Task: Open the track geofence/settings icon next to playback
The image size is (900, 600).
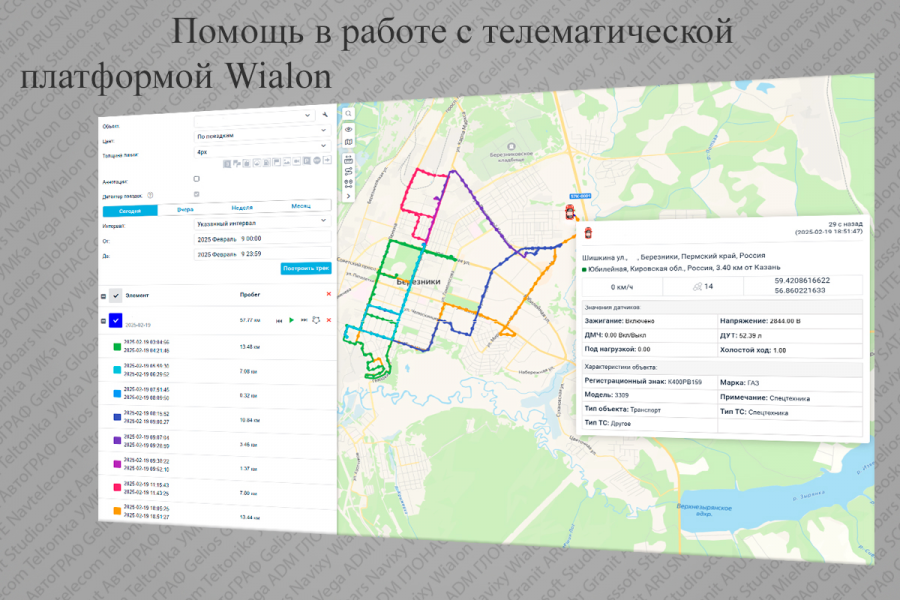Action: click(x=316, y=320)
